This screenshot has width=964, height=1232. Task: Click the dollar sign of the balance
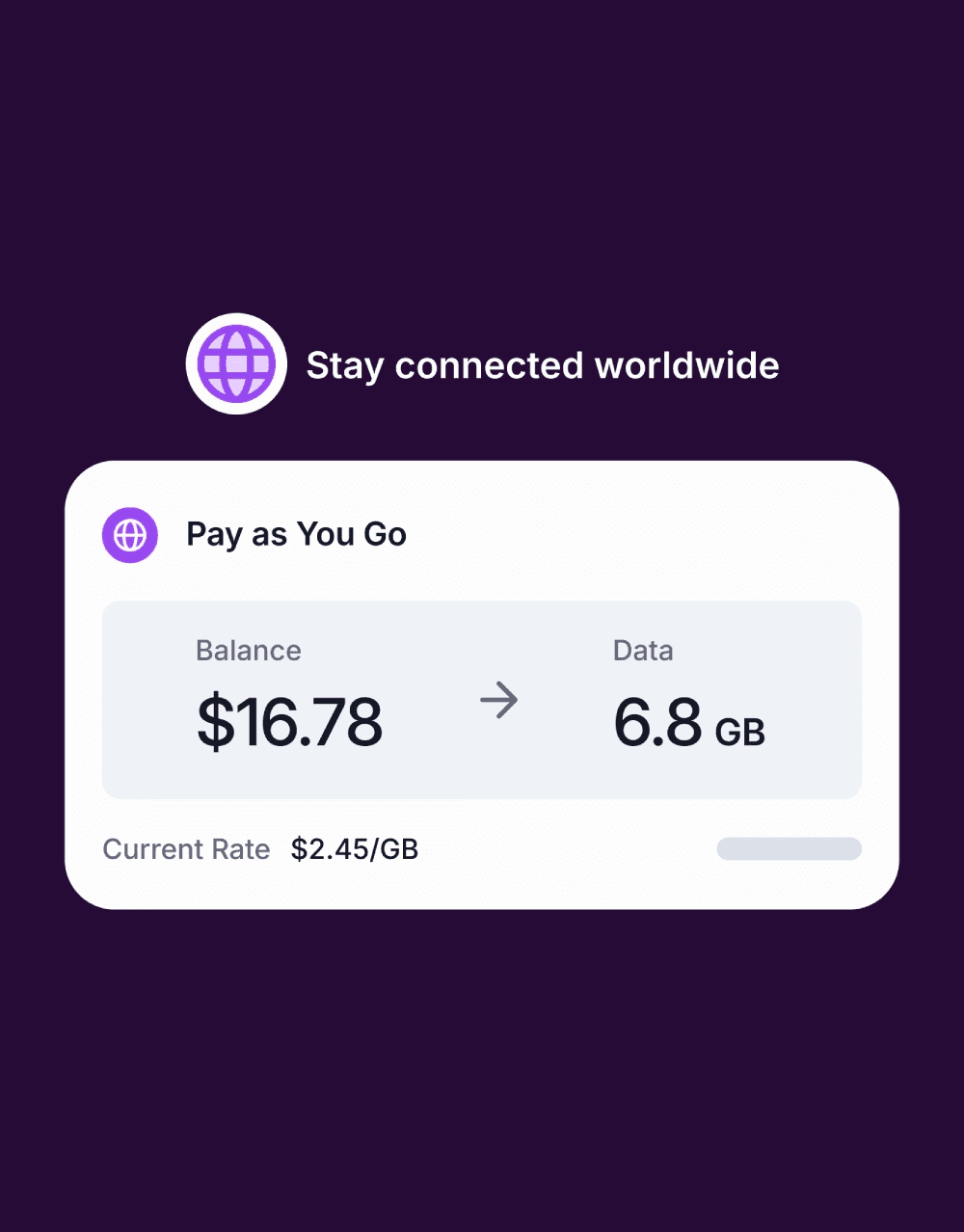coord(216,722)
